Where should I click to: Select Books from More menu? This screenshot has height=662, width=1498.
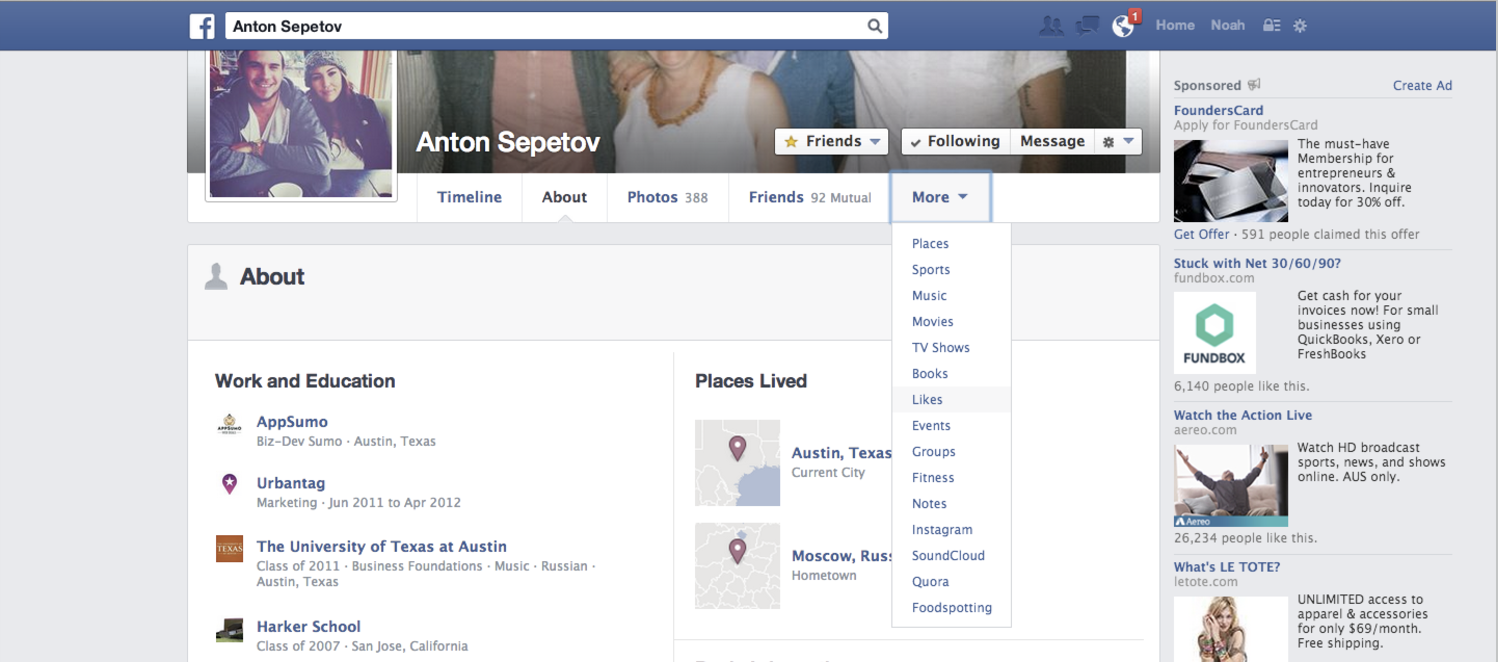pos(951,374)
